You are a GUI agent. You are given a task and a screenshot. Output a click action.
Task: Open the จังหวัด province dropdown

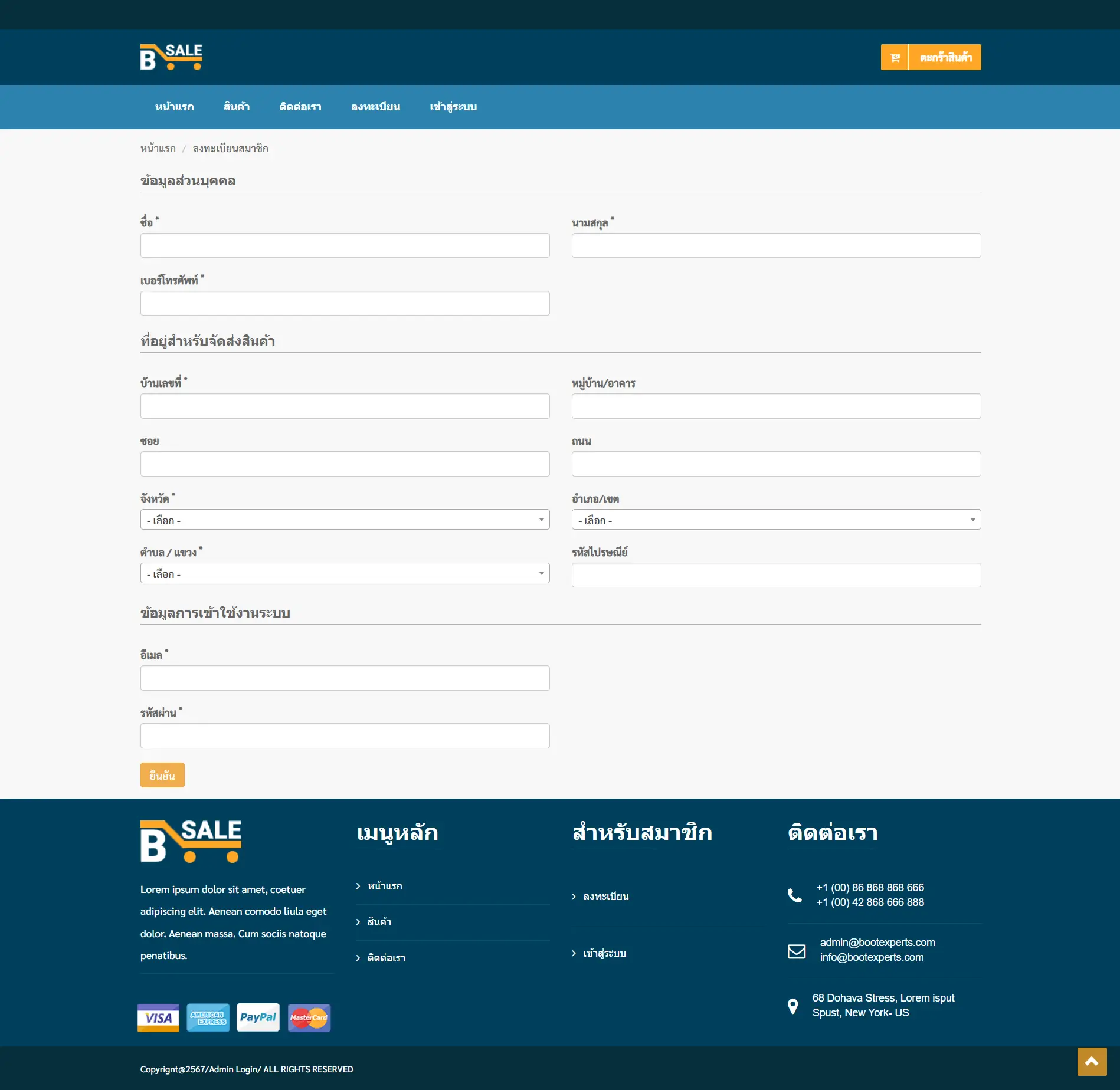point(345,520)
